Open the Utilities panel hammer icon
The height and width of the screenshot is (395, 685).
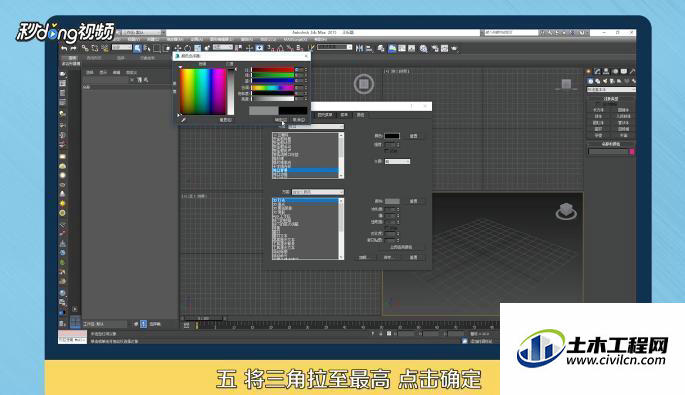click(x=632, y=71)
